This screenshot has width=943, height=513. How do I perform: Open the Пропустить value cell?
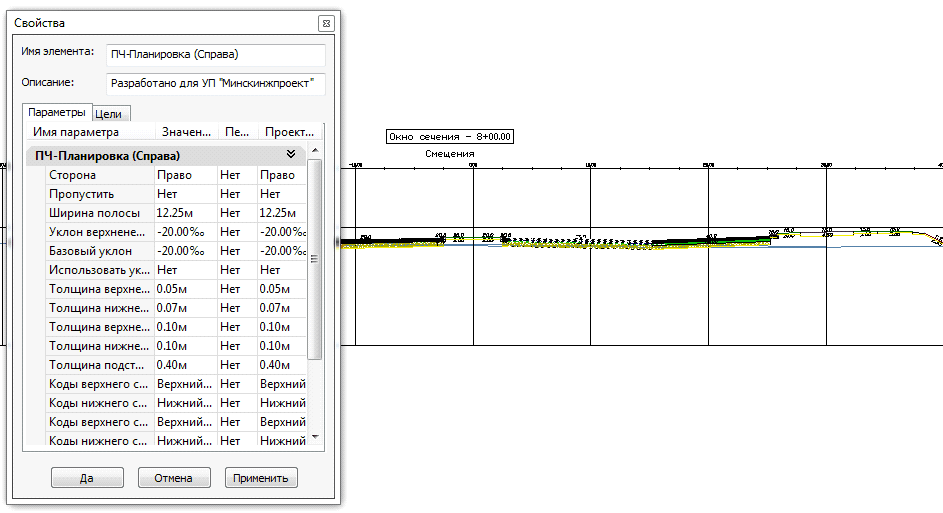click(x=185, y=194)
